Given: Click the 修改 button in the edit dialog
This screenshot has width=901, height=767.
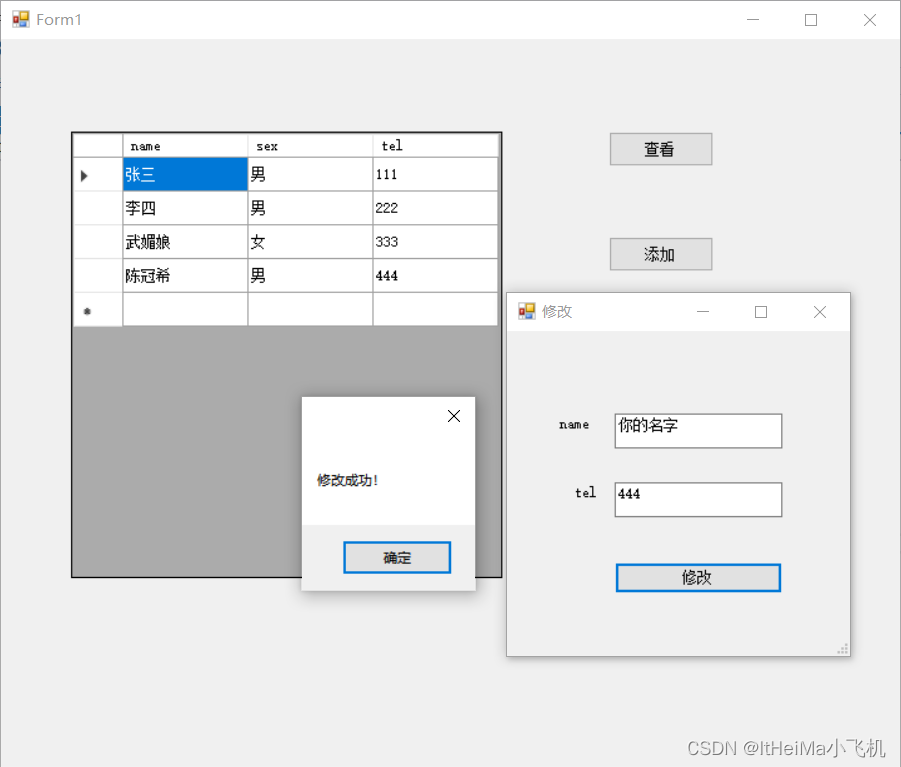Looking at the screenshot, I should pyautogui.click(x=697, y=577).
